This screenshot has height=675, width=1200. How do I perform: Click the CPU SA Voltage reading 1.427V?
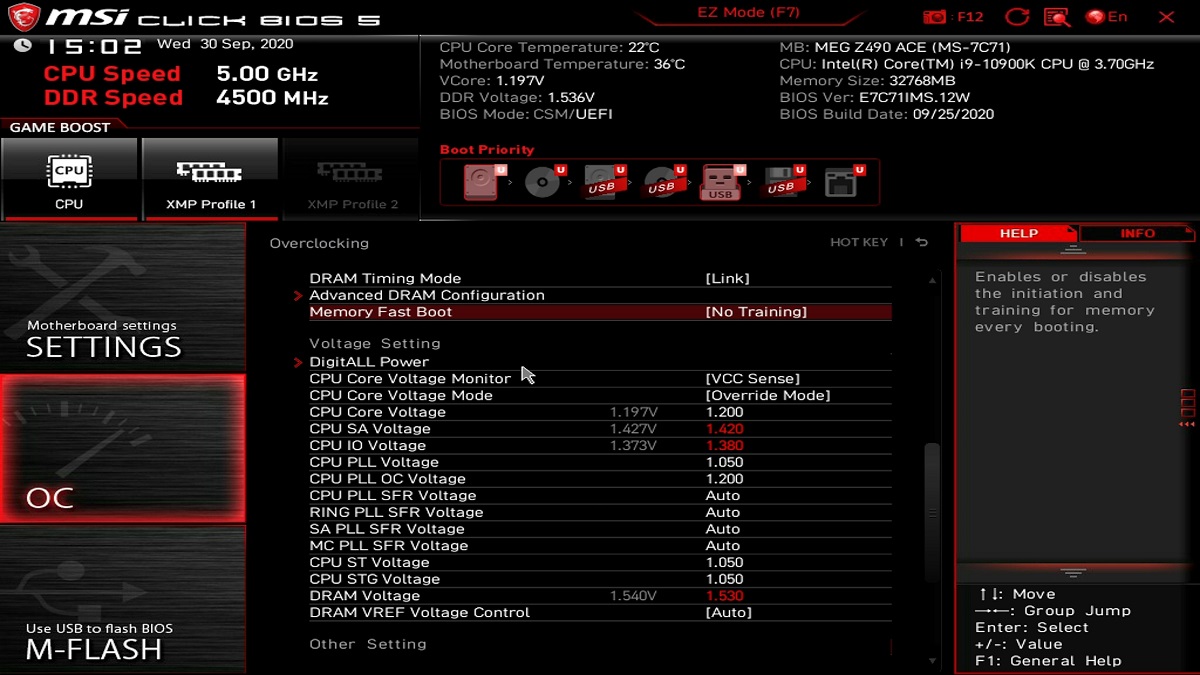tap(634, 429)
